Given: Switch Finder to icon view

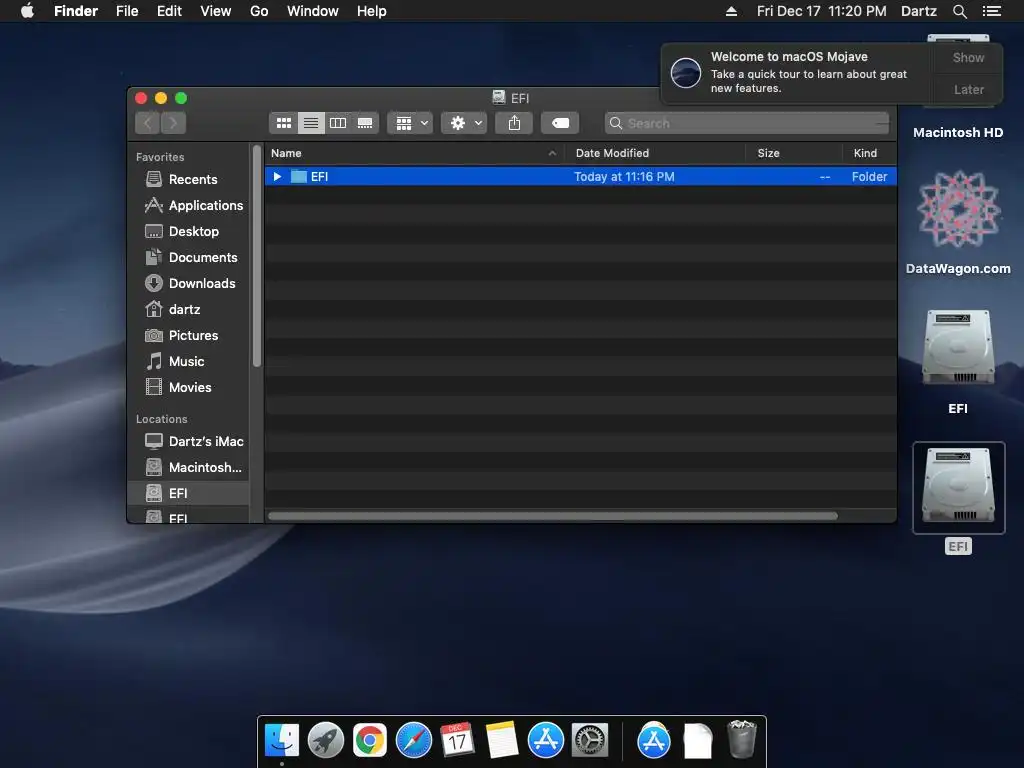Looking at the screenshot, I should point(283,123).
